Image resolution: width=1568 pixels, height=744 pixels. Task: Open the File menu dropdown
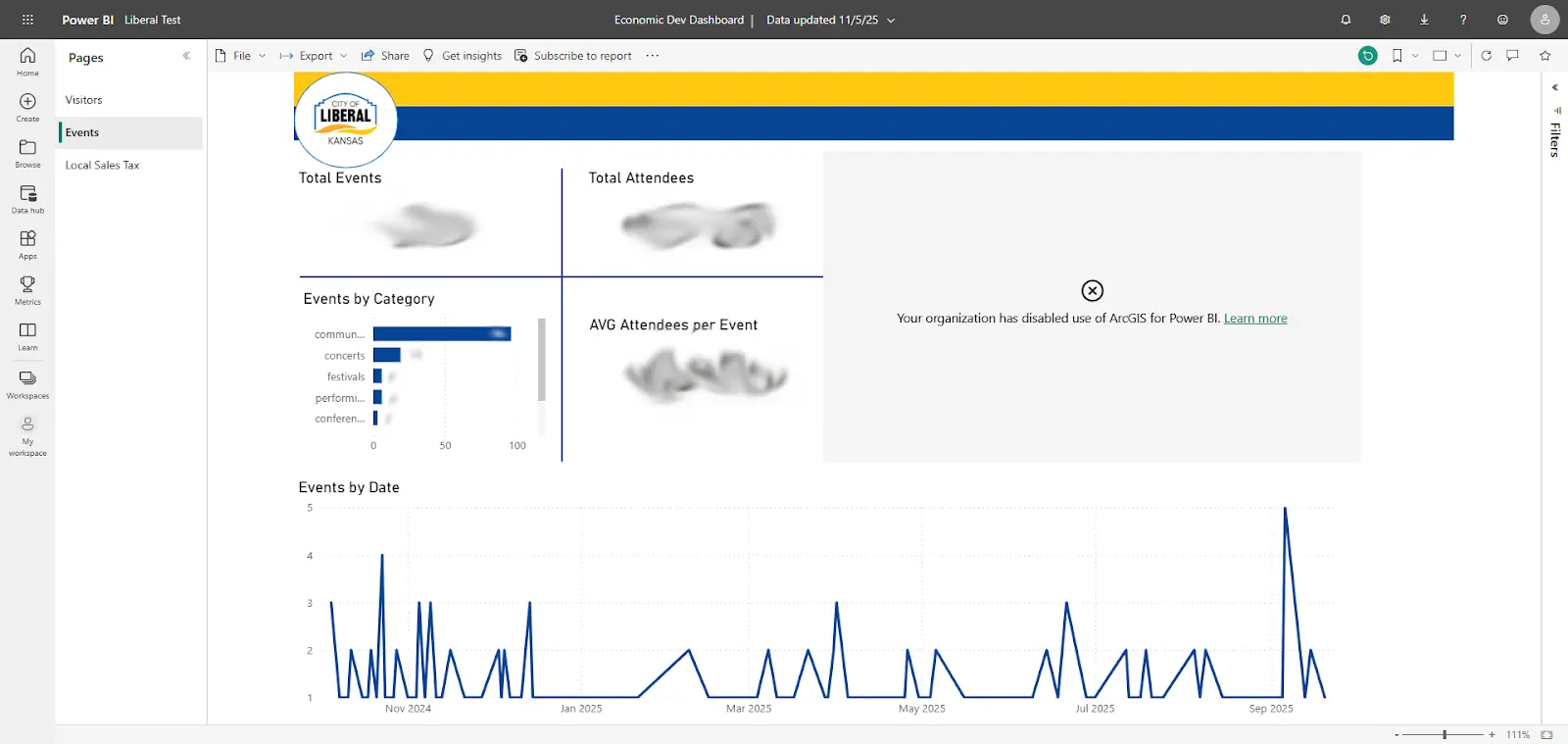coord(240,56)
